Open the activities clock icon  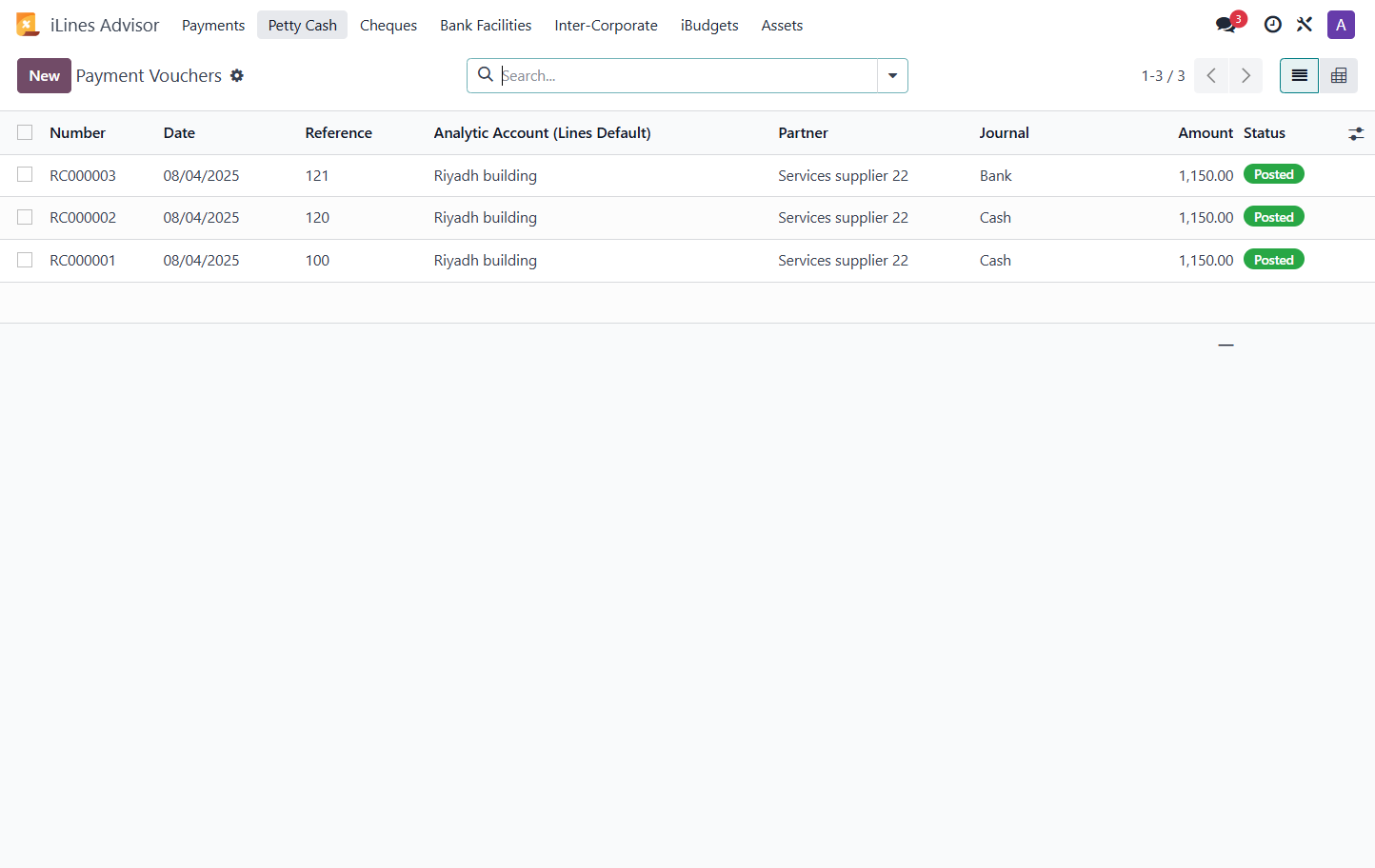click(1273, 25)
